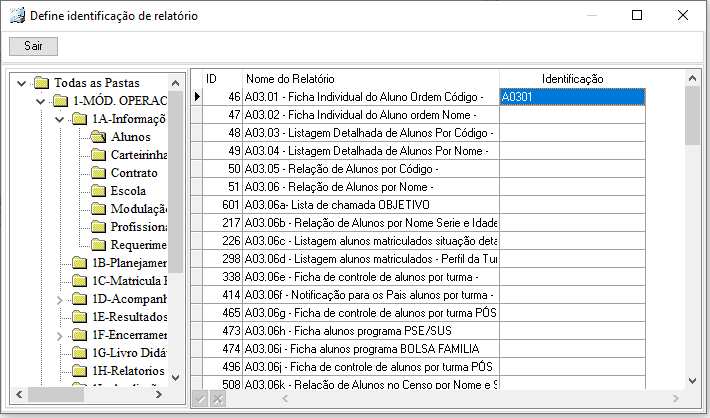Expand the 1D-Acompanh folder node

pyautogui.click(x=59, y=300)
